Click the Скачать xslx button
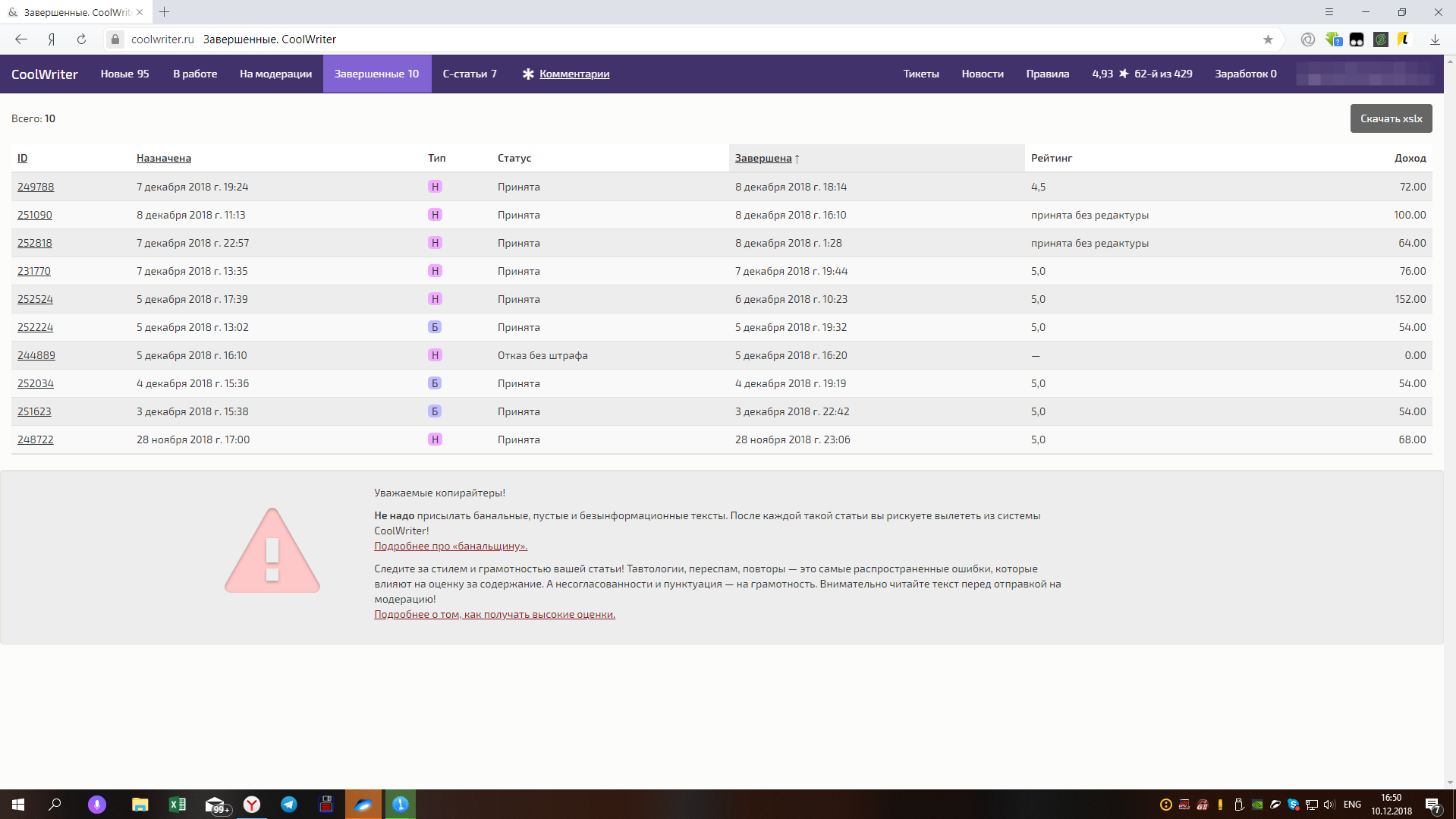Image resolution: width=1456 pixels, height=819 pixels. [x=1391, y=118]
